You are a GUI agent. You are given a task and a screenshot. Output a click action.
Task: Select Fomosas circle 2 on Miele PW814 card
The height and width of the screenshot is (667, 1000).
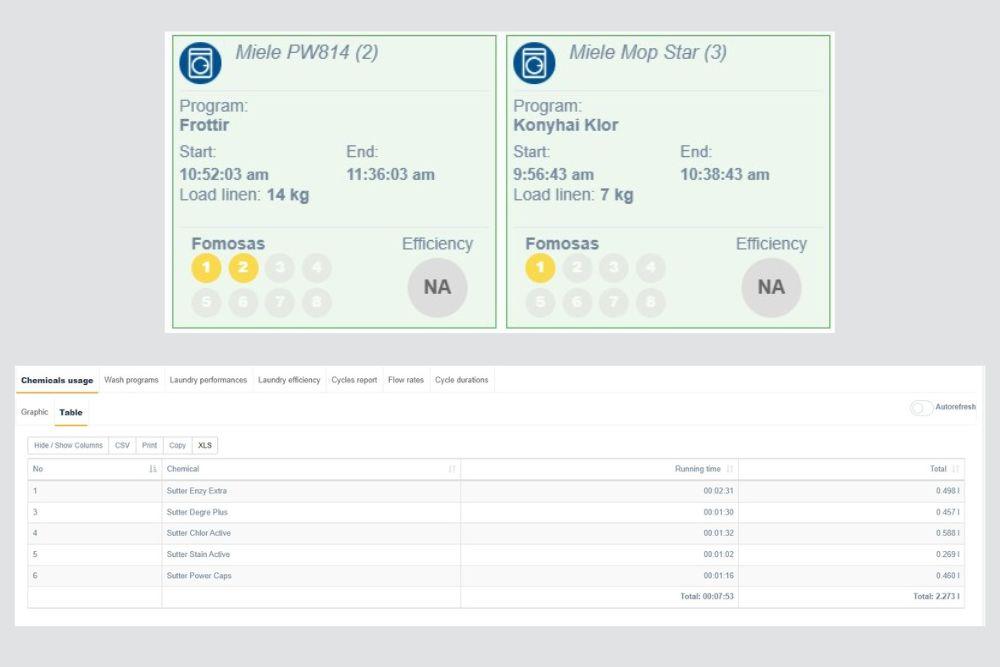click(243, 268)
